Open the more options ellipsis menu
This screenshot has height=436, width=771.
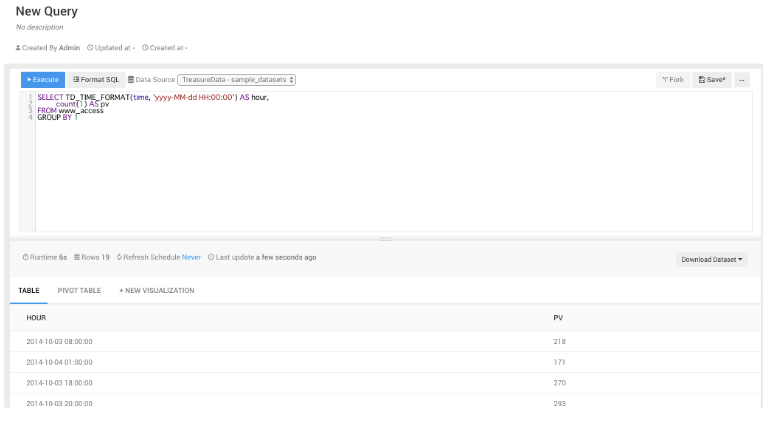click(742, 79)
